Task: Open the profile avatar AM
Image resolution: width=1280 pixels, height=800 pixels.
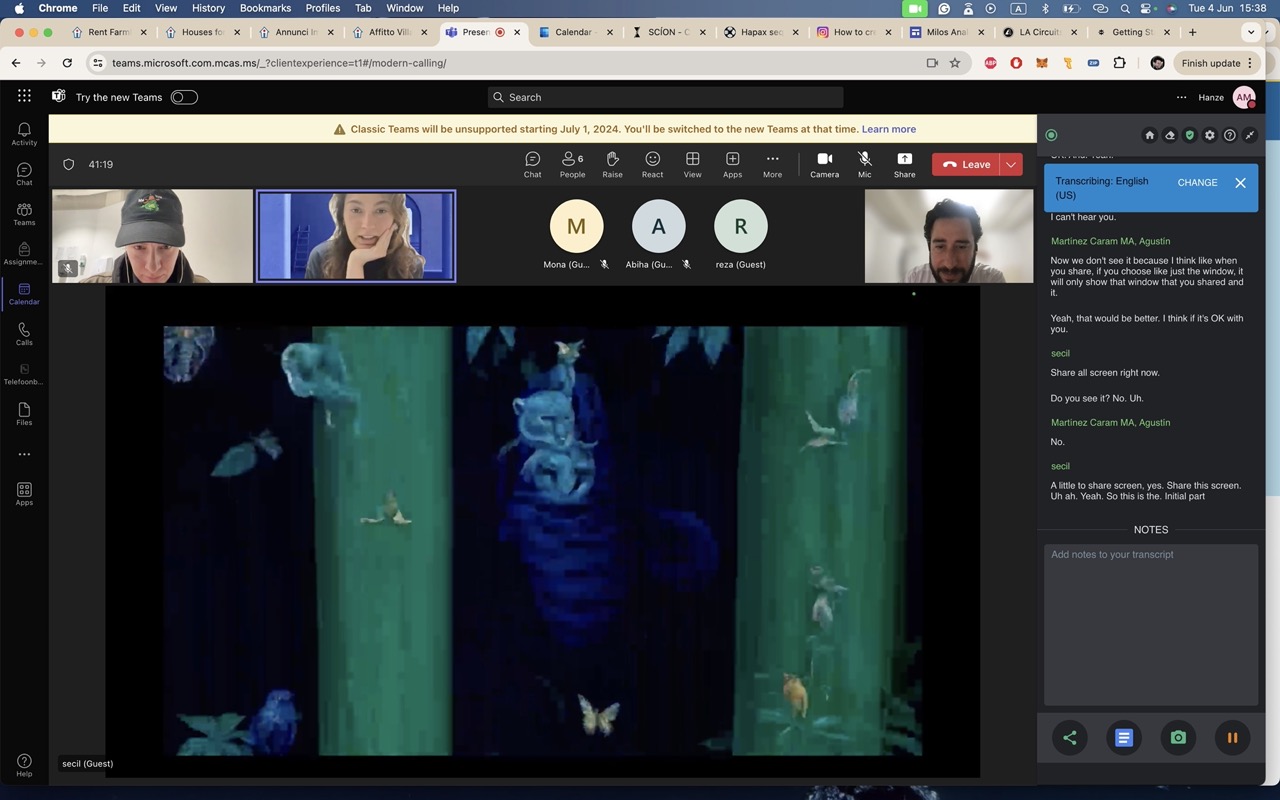Action: (1243, 97)
